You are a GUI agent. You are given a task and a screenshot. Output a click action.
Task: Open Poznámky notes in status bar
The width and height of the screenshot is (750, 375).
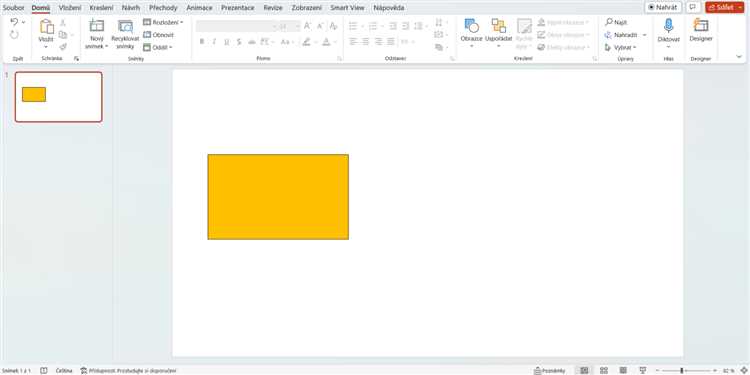[550, 371]
